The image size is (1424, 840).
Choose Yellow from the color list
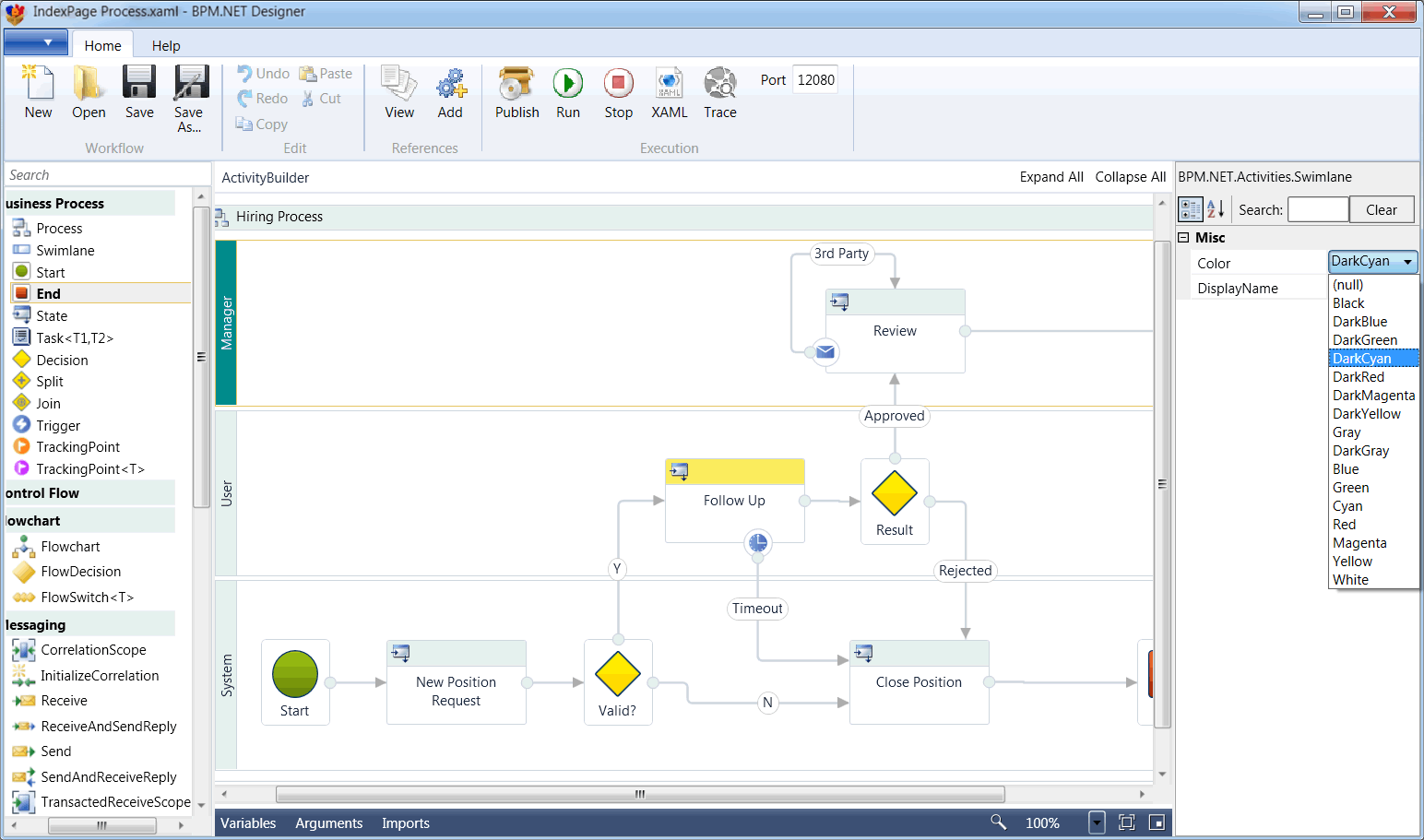[x=1373, y=561]
